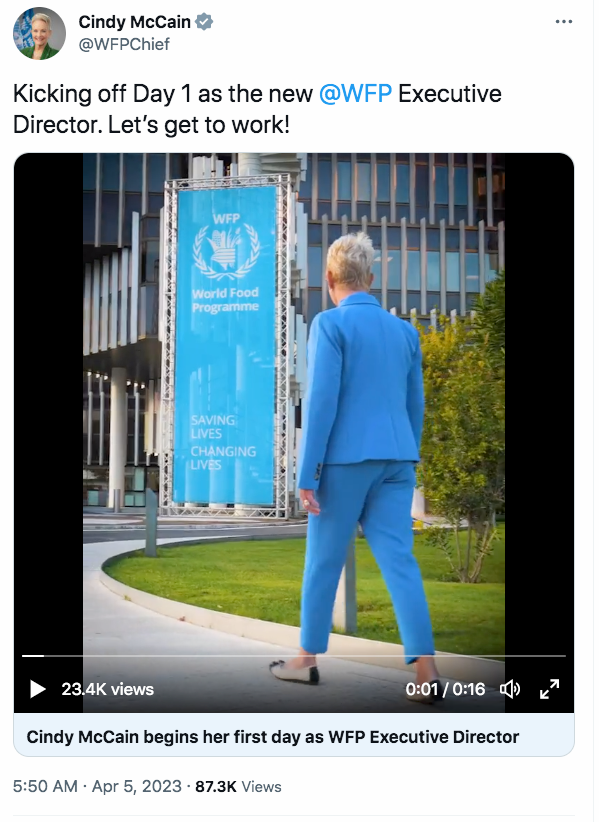Open Cindy McCain's profile picture
Screen dimensions: 599x822
point(39,33)
